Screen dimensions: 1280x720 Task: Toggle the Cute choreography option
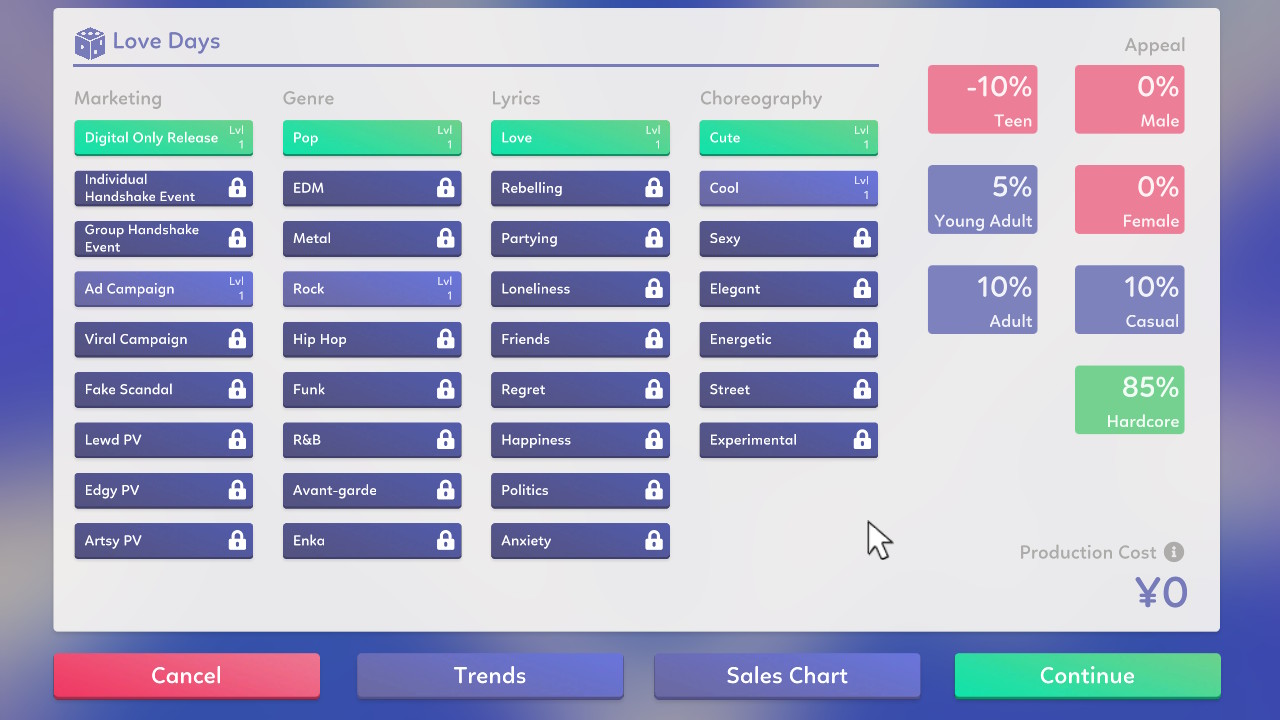pyautogui.click(x=789, y=138)
